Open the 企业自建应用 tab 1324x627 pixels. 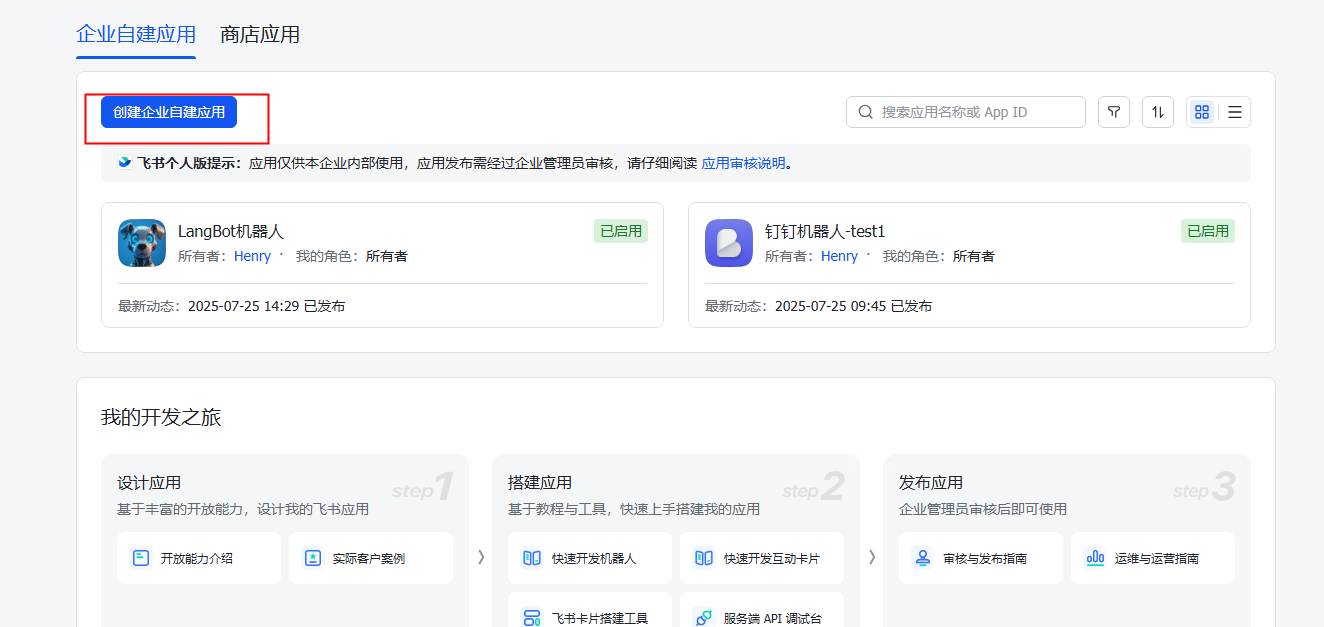click(136, 35)
